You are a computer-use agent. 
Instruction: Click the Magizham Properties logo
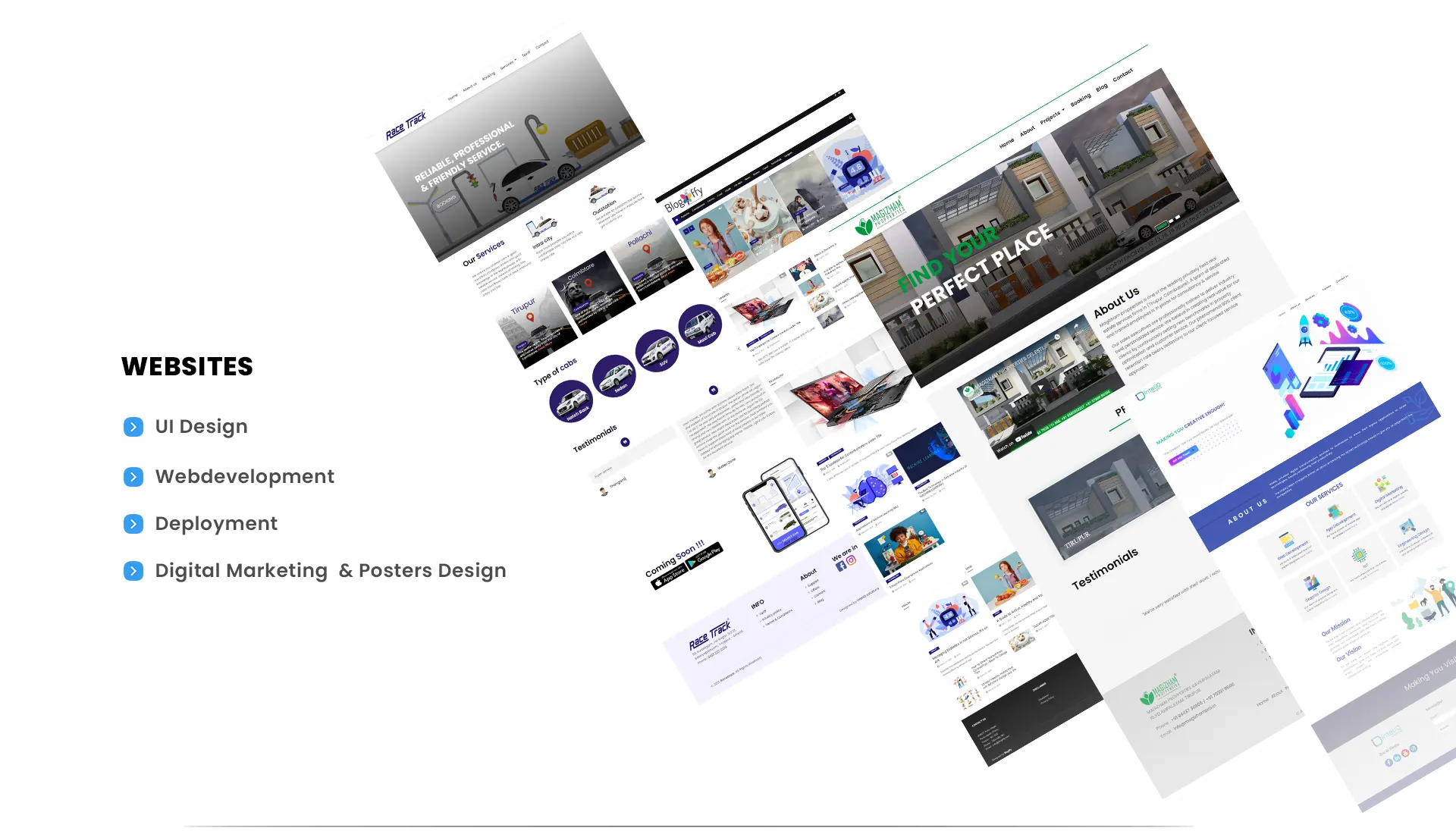[x=880, y=218]
